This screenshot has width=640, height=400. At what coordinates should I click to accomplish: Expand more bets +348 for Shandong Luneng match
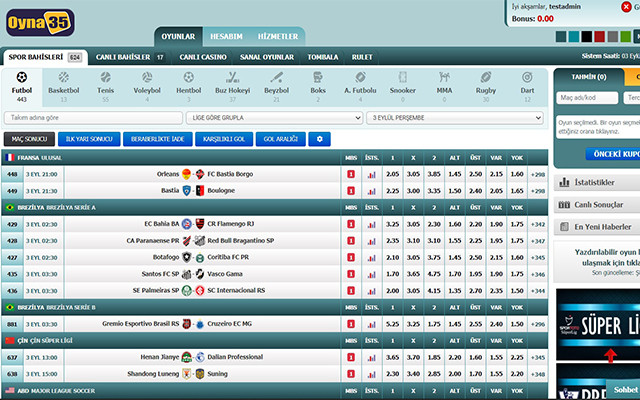(538, 374)
